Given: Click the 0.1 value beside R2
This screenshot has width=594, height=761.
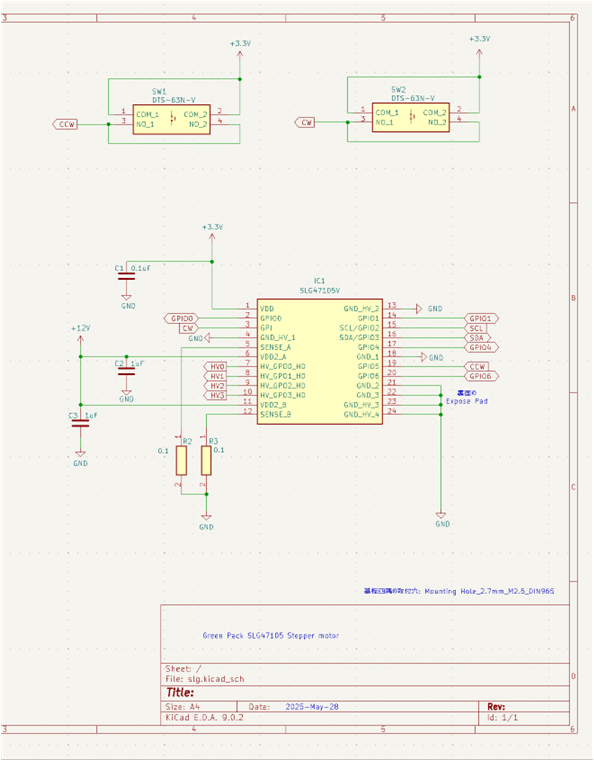Looking at the screenshot, I should coord(163,451).
